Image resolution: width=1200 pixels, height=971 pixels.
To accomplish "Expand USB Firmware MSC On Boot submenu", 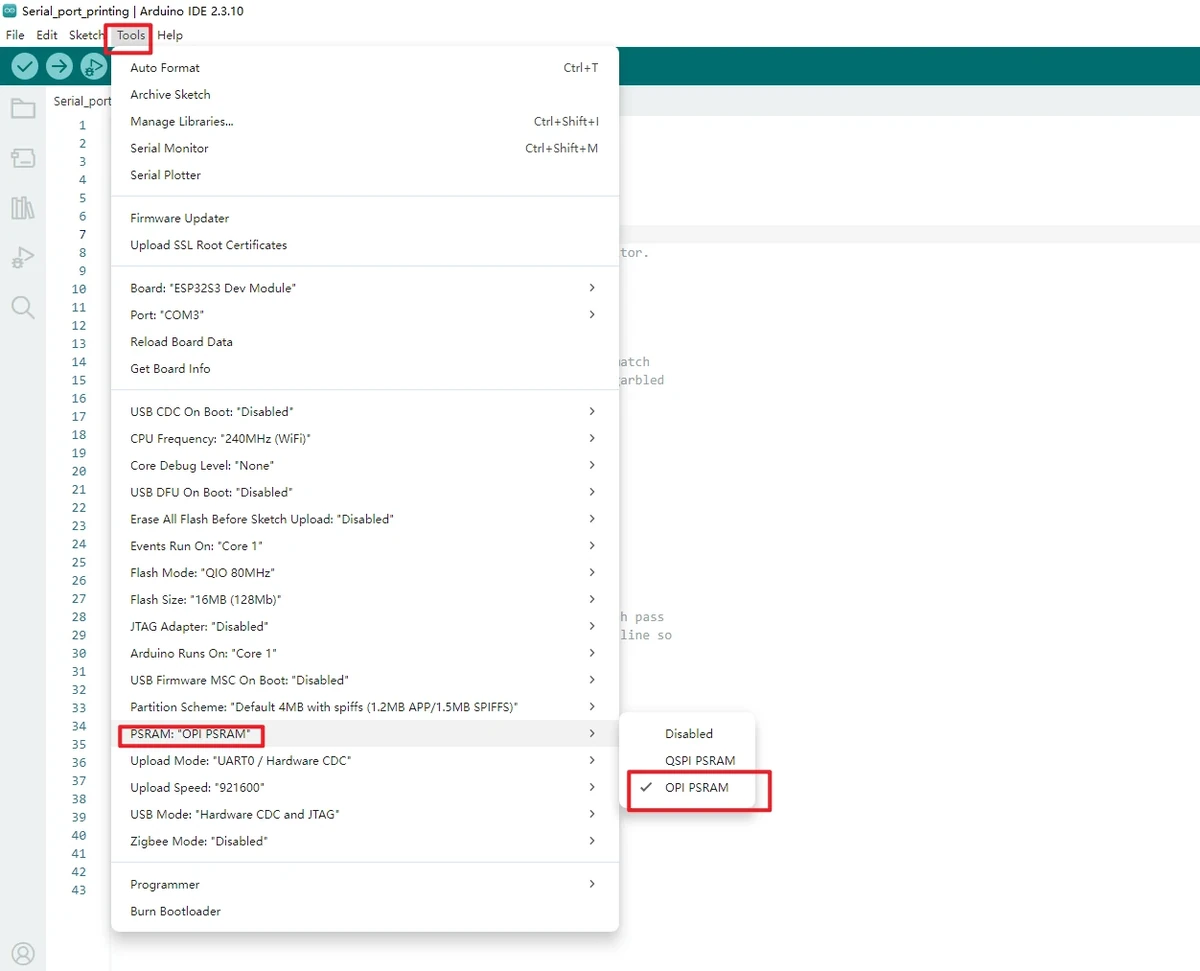I will (x=365, y=680).
